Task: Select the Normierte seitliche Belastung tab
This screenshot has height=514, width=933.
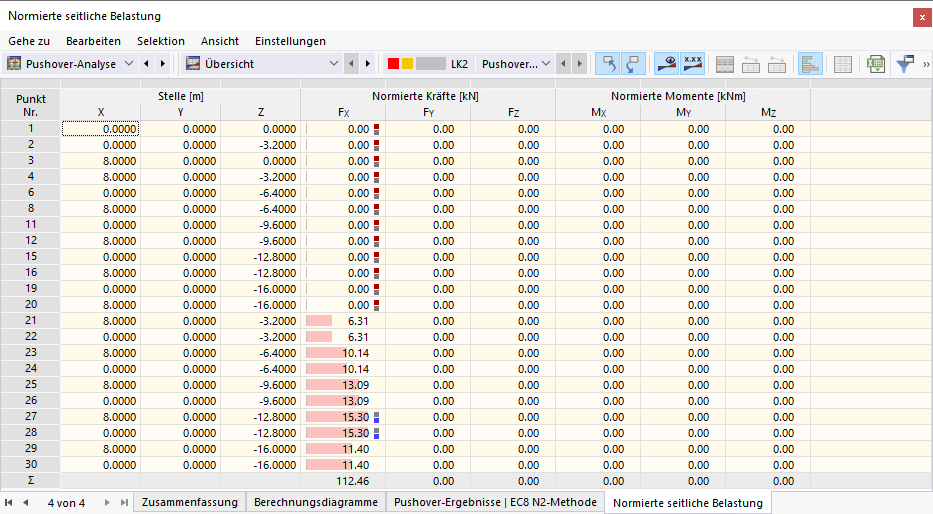Action: (688, 503)
